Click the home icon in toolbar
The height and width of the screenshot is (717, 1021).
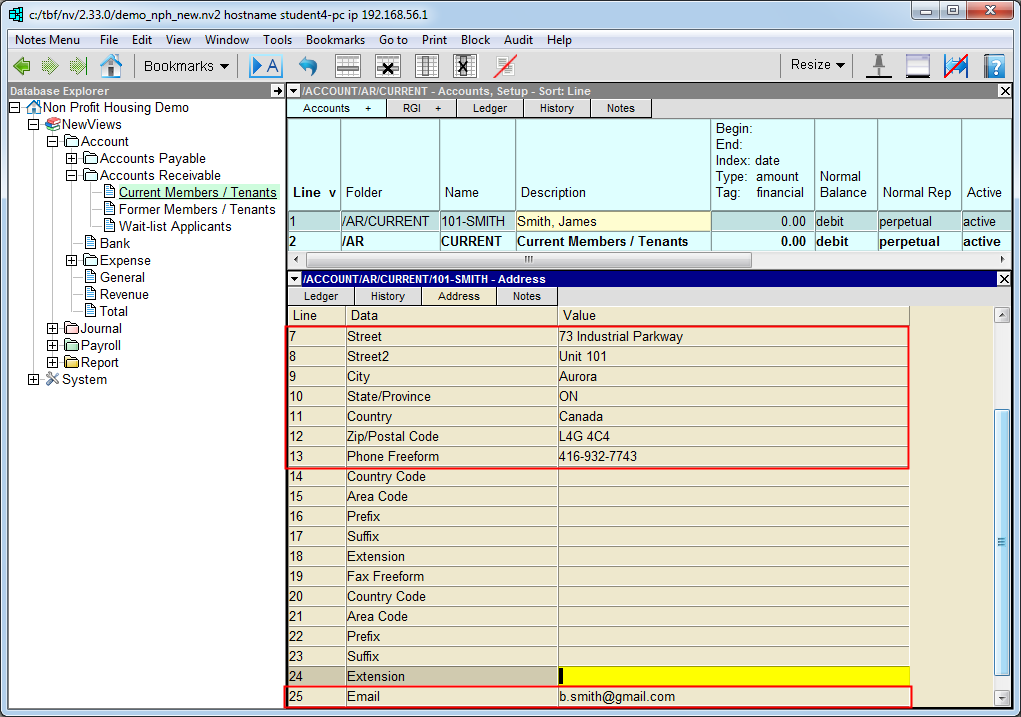click(111, 66)
